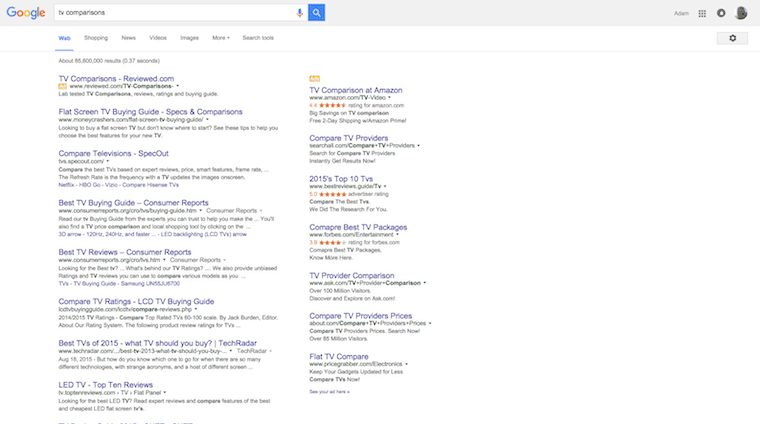The width and height of the screenshot is (760, 424).
Task: Open Compare TV Providers Prices ad
Action: coord(361,316)
